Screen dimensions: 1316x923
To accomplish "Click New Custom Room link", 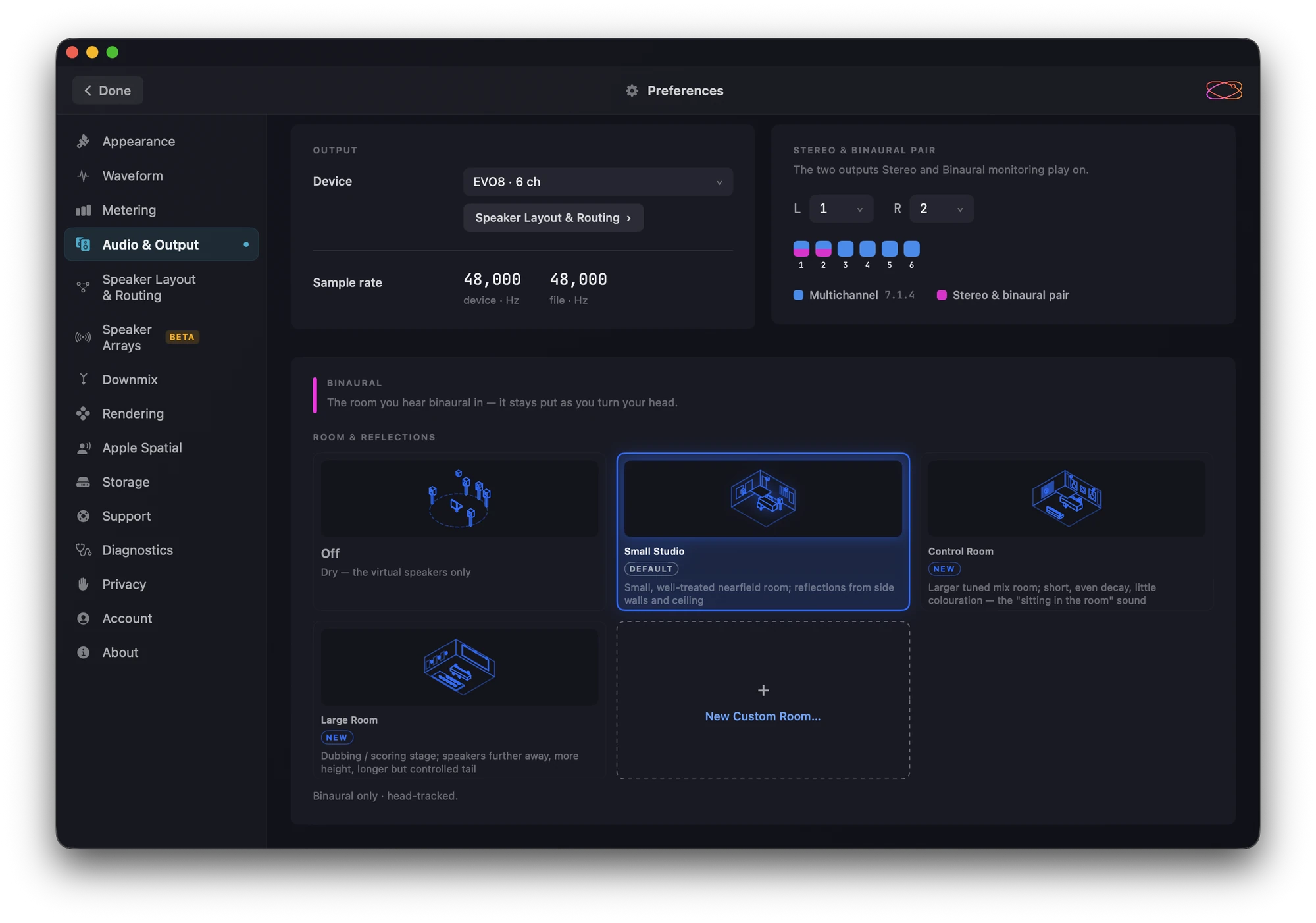I will coord(763,716).
